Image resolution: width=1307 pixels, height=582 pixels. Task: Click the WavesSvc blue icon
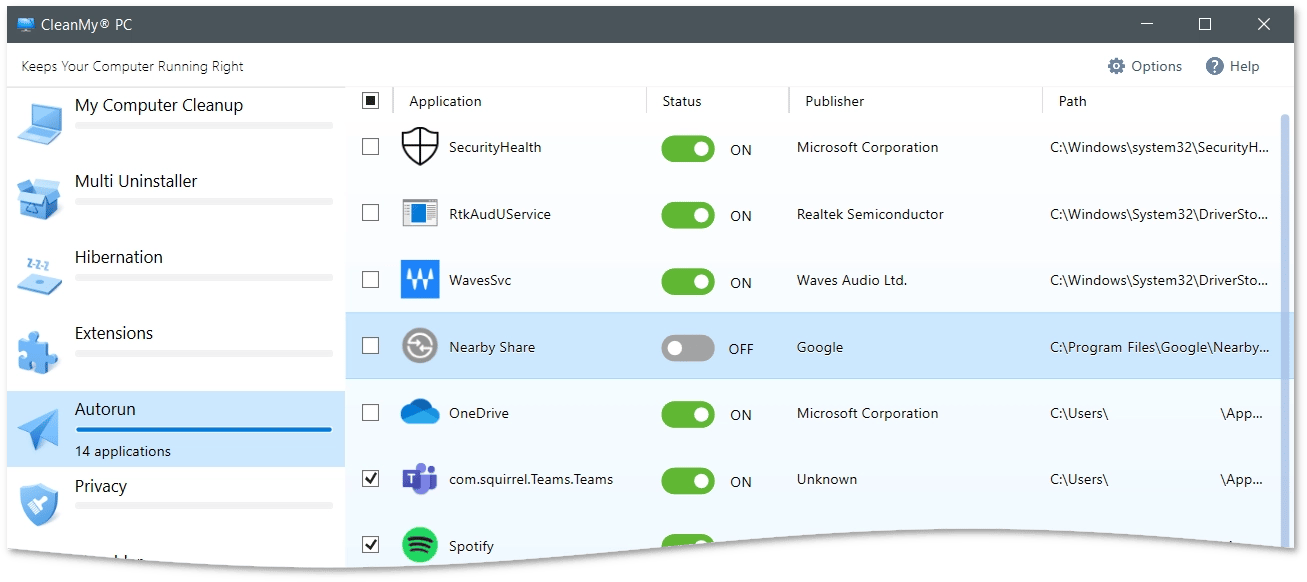pos(420,280)
